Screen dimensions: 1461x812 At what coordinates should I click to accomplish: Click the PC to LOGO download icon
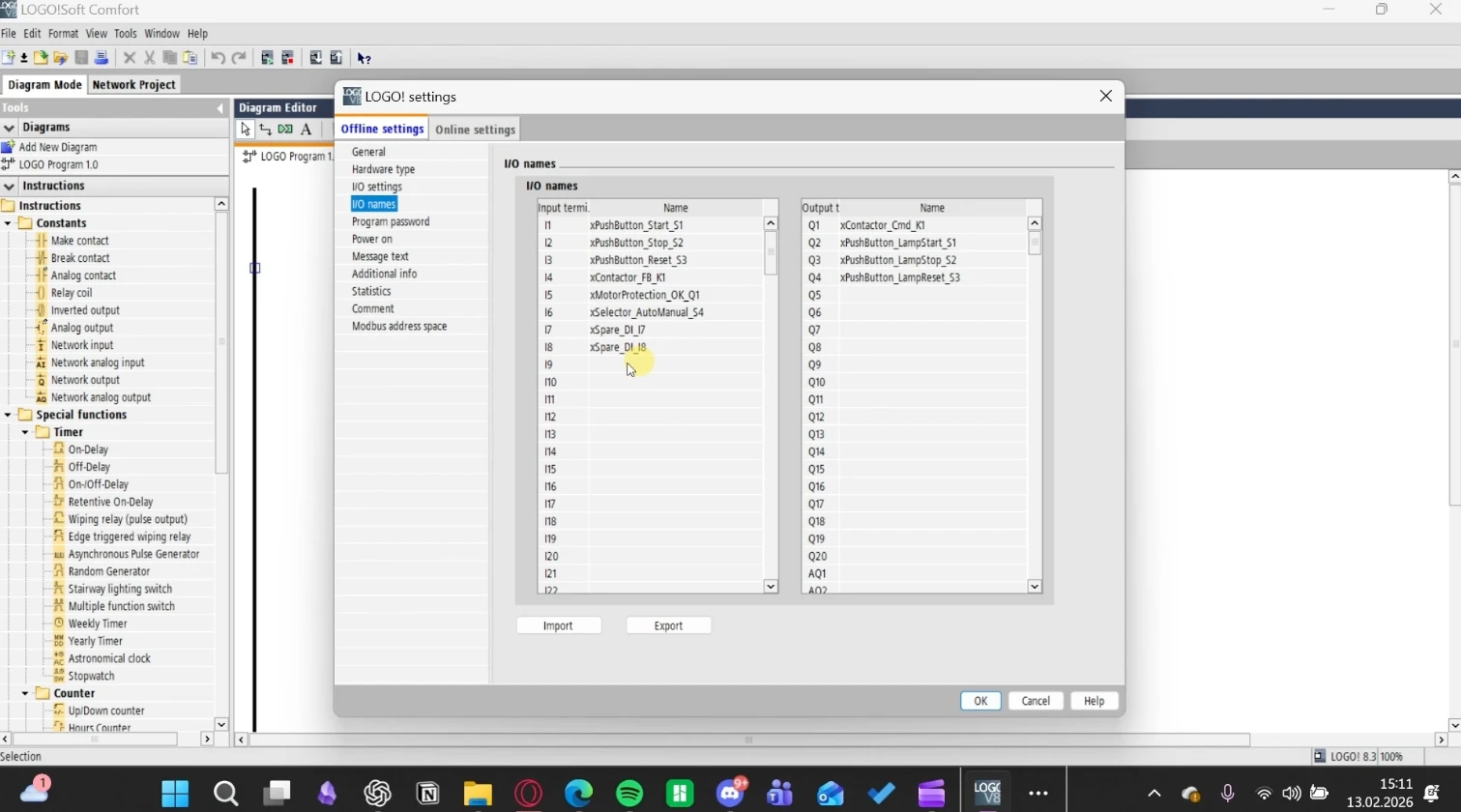[315, 58]
